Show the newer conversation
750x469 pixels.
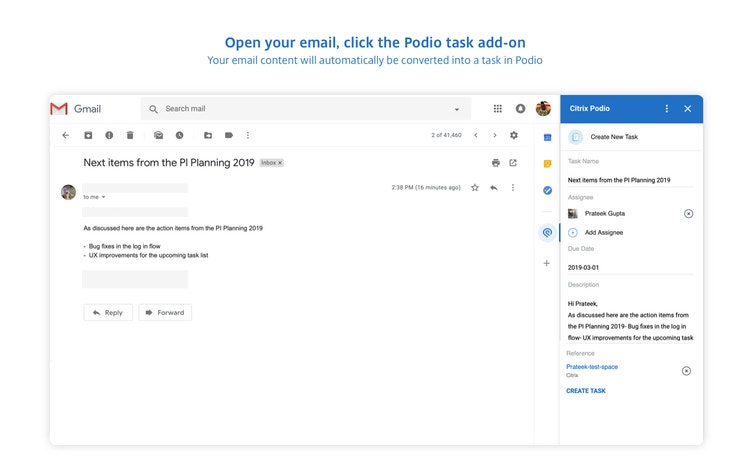(476, 135)
